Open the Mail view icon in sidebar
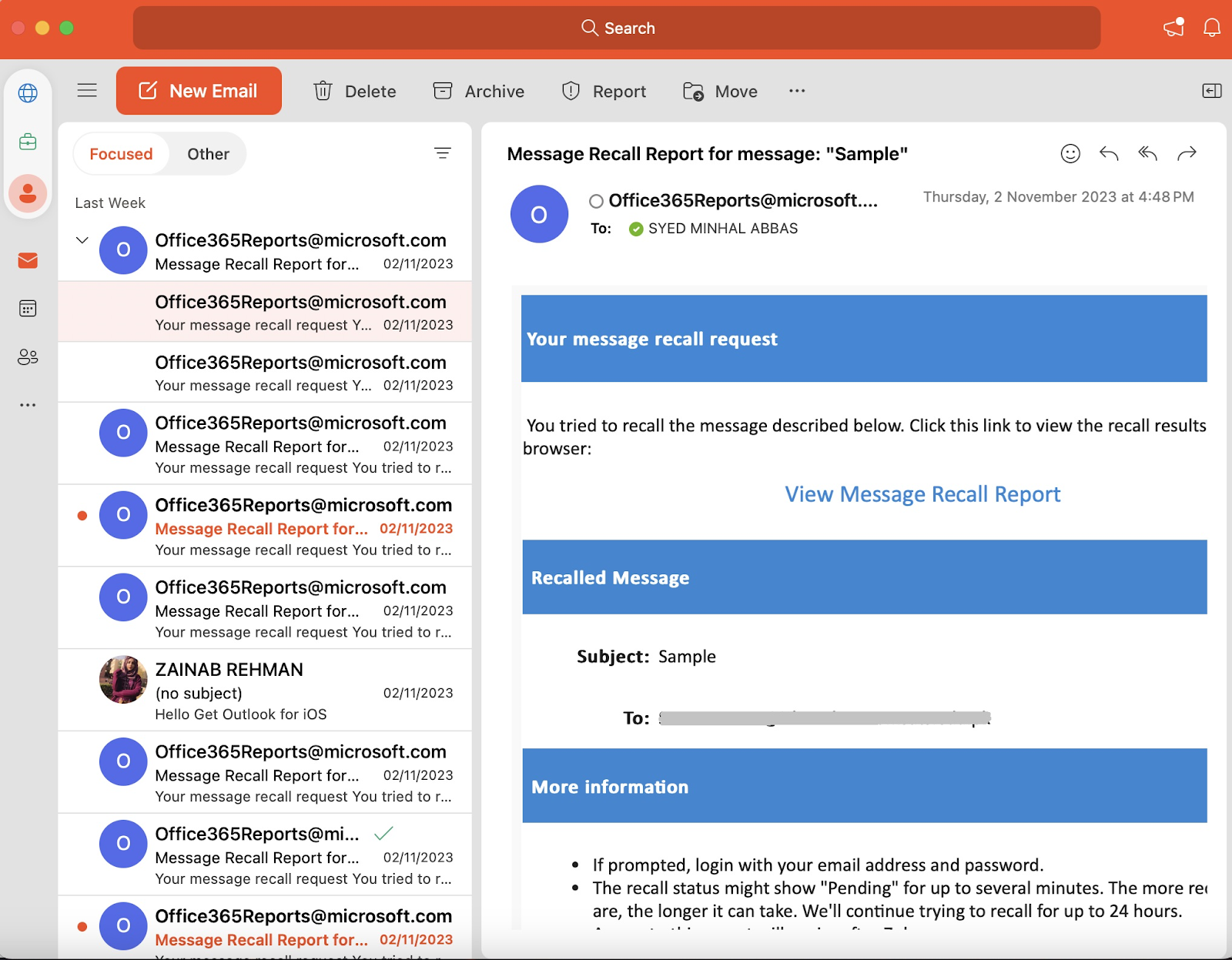1232x960 pixels. [28, 260]
